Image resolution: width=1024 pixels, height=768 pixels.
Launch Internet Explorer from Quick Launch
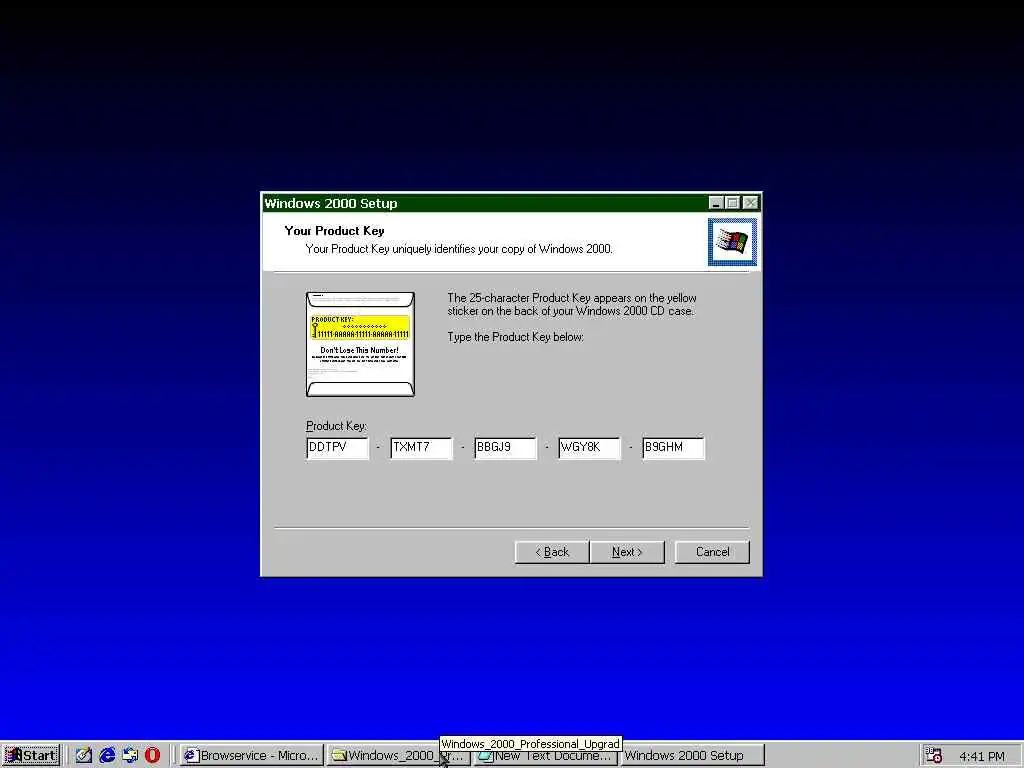coord(107,755)
